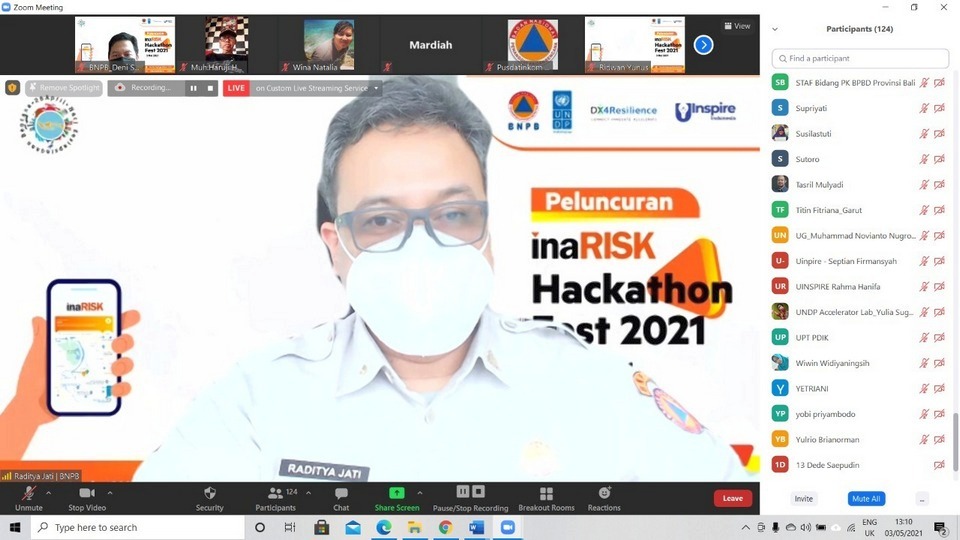Screen dimensions: 960x540
Task: Open more options button beside Mute All
Action: [922, 499]
